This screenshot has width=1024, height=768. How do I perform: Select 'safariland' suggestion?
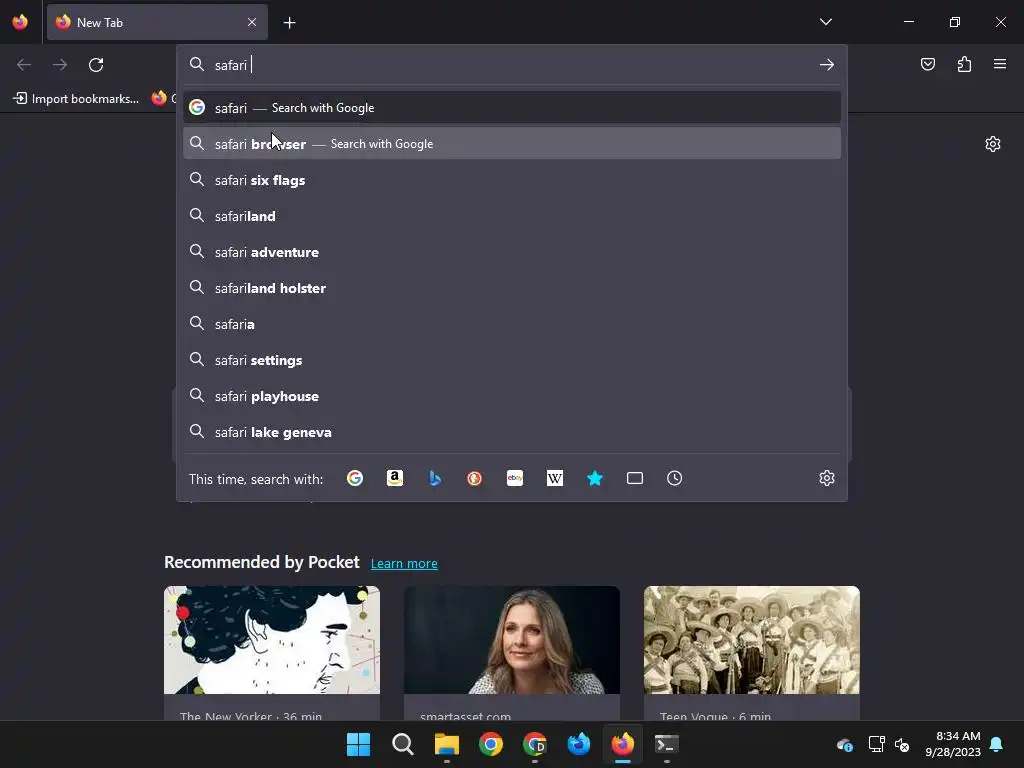[512, 216]
